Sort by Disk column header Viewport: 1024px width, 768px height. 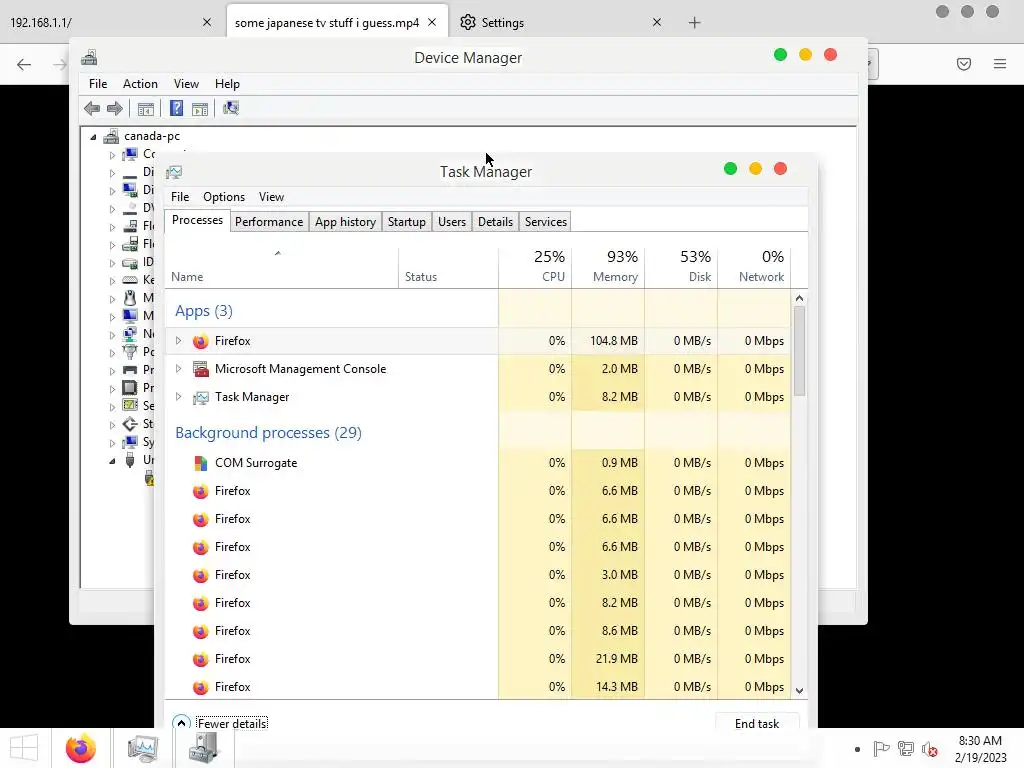pos(681,268)
